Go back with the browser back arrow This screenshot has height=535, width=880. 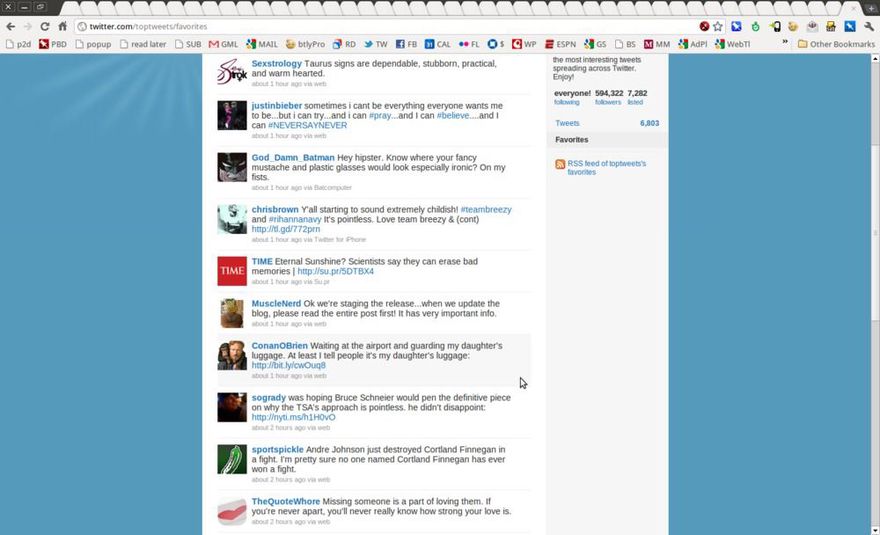(10, 26)
